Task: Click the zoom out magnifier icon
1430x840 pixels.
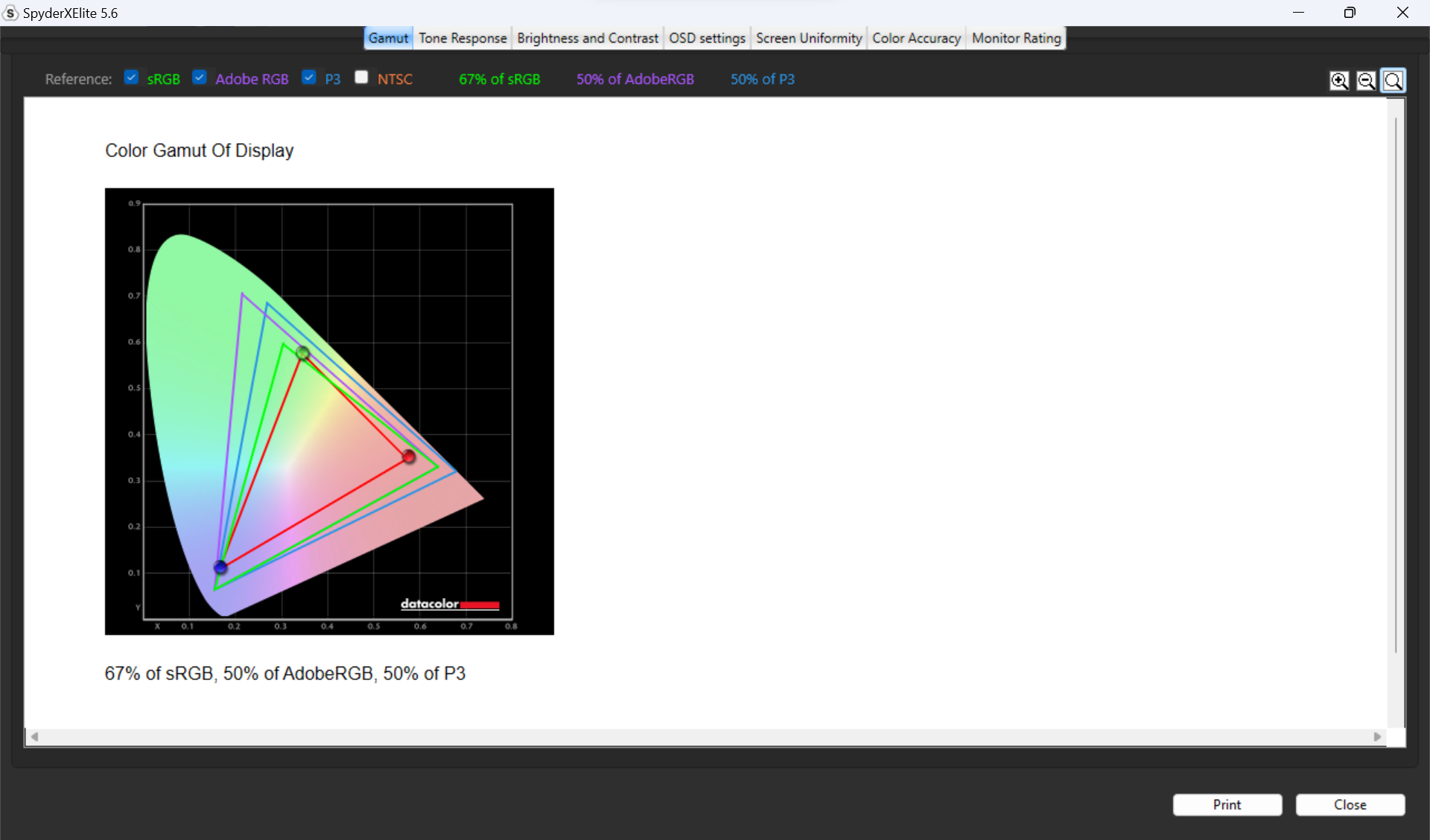Action: [1366, 80]
